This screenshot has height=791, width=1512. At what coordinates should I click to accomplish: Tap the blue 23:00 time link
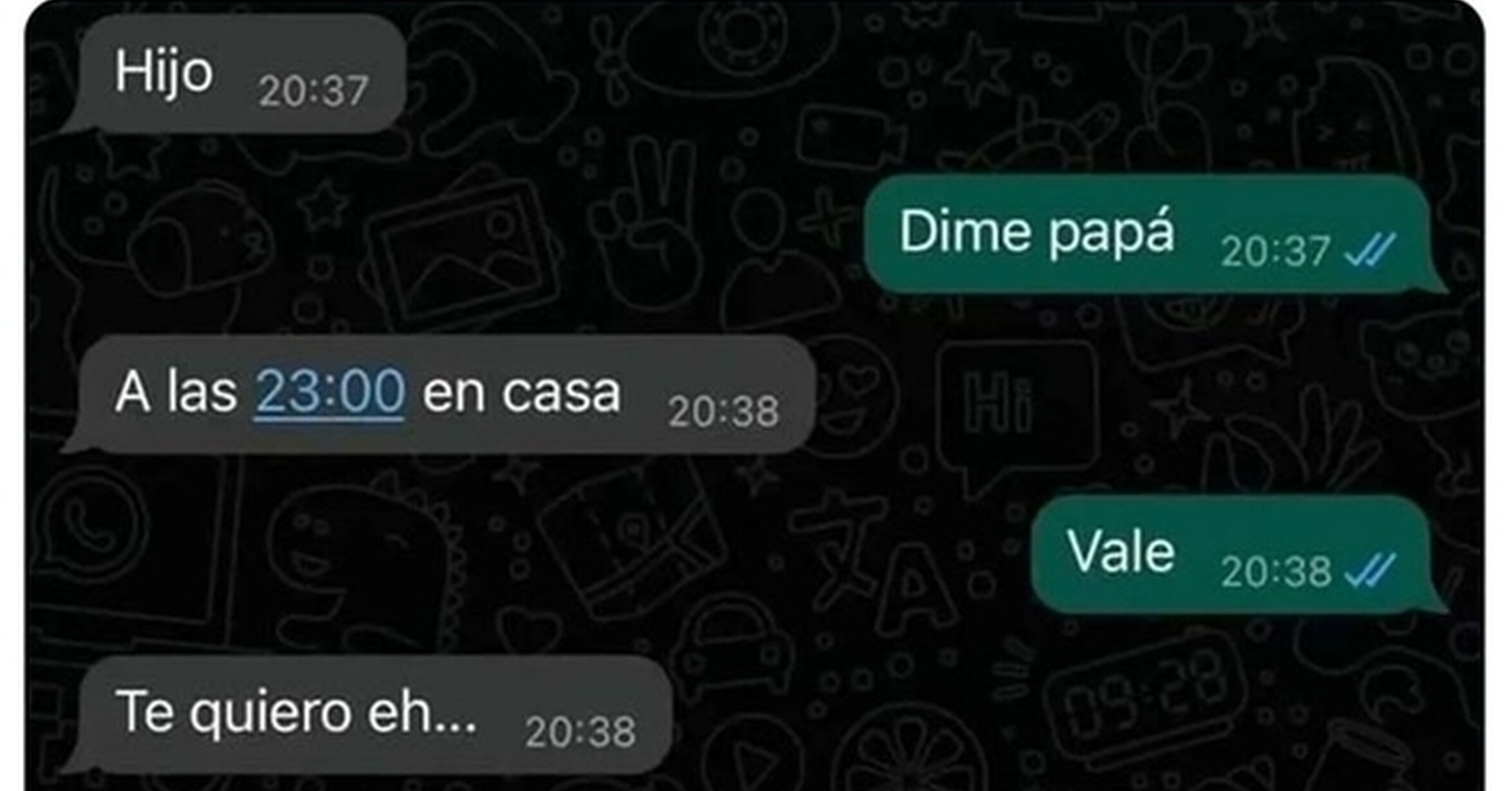pyautogui.click(x=329, y=391)
